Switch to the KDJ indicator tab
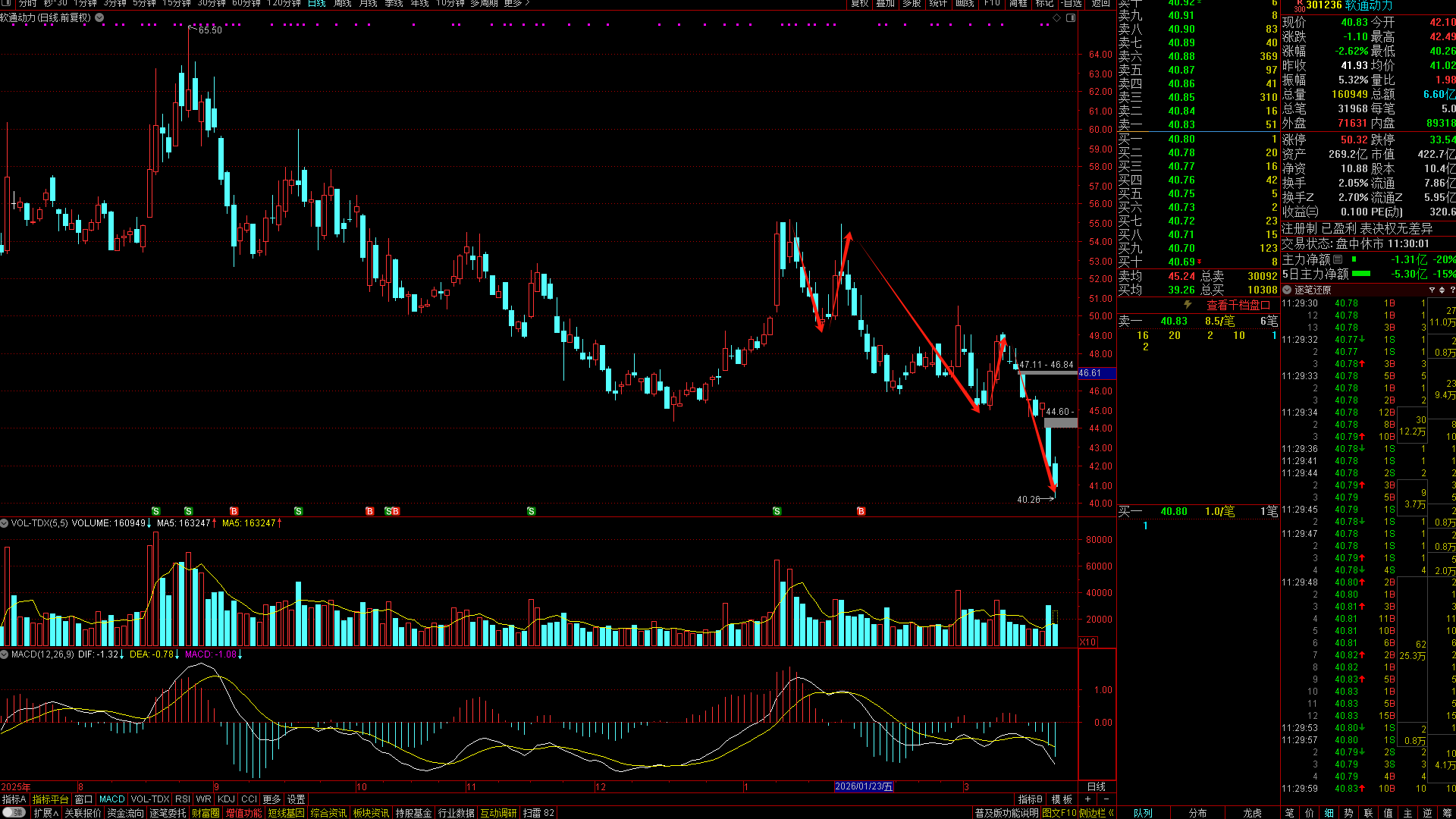Screen dimensions: 1456x819 (x=226, y=799)
